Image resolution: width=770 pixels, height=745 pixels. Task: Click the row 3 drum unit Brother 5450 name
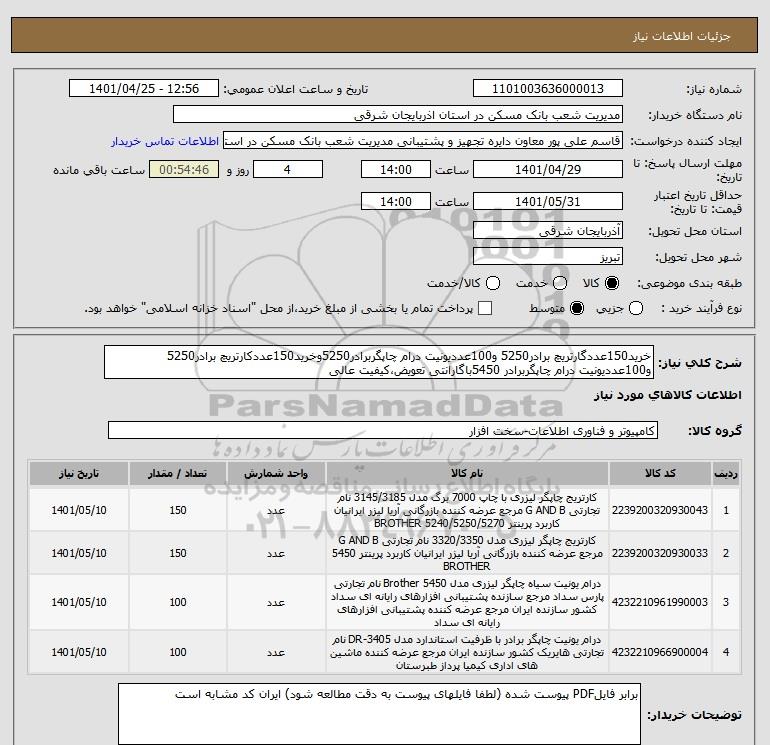click(467, 603)
